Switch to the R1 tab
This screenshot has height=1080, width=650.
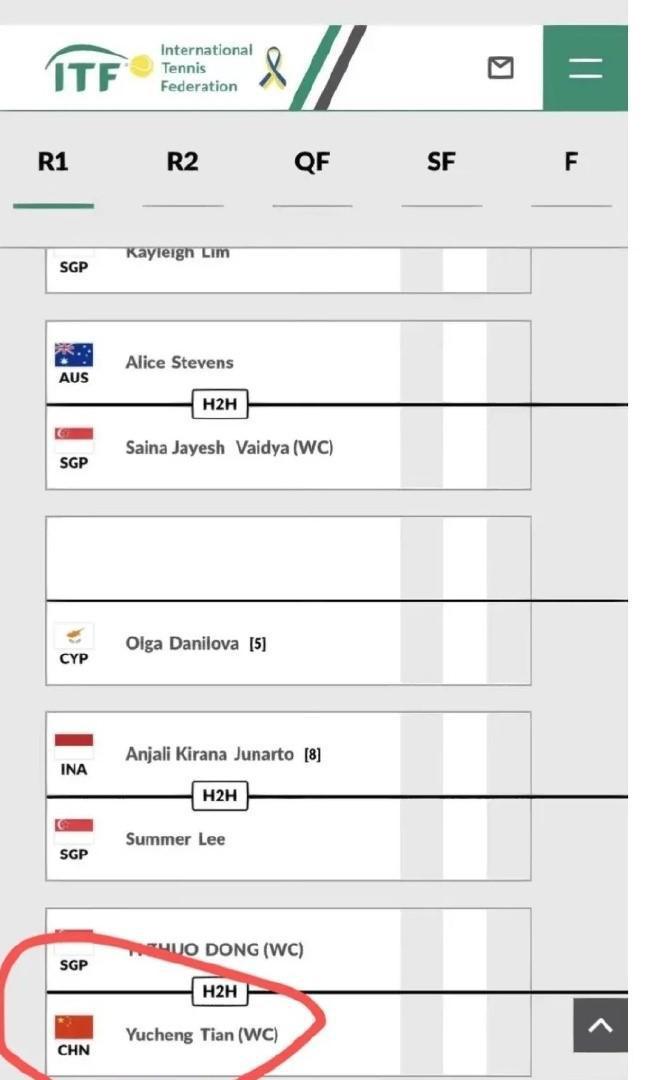click(53, 162)
